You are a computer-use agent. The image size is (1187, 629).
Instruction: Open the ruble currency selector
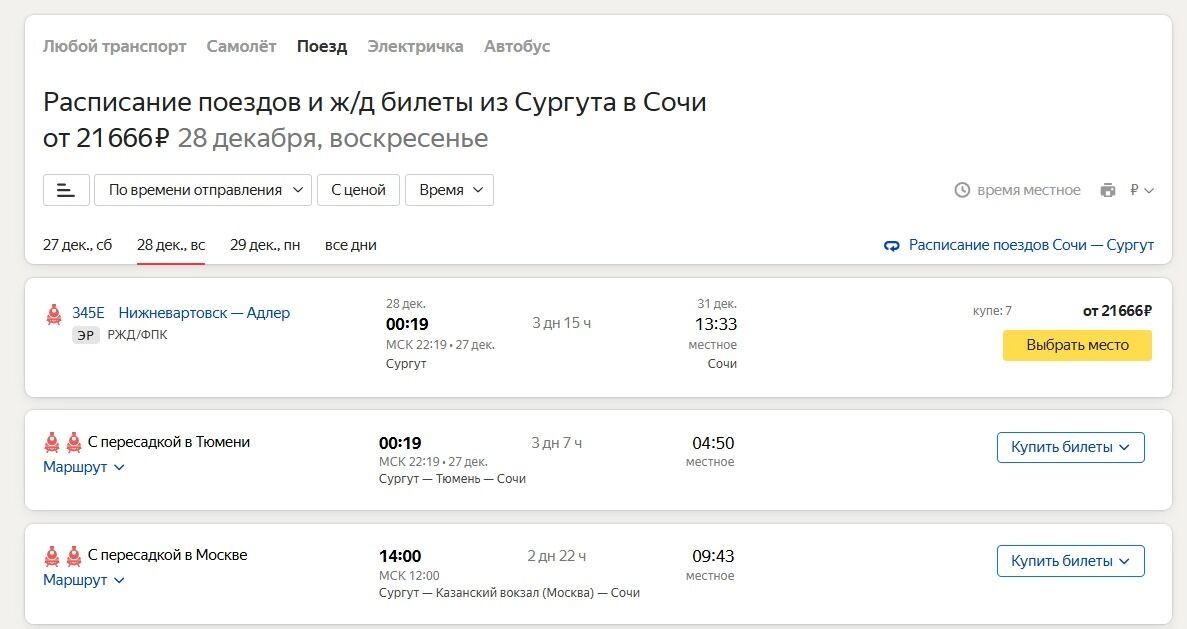click(x=1141, y=190)
